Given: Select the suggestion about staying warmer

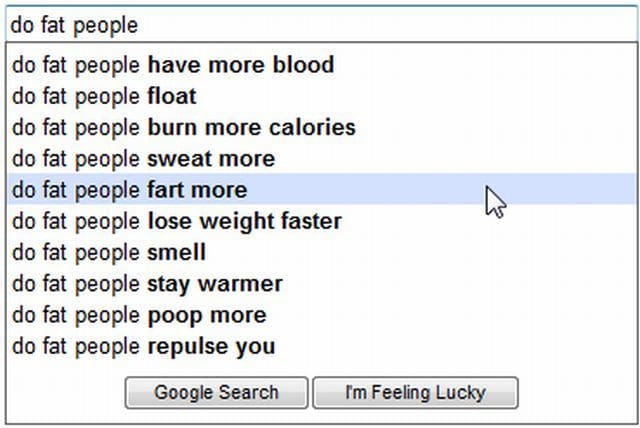Looking at the screenshot, I should tap(147, 284).
